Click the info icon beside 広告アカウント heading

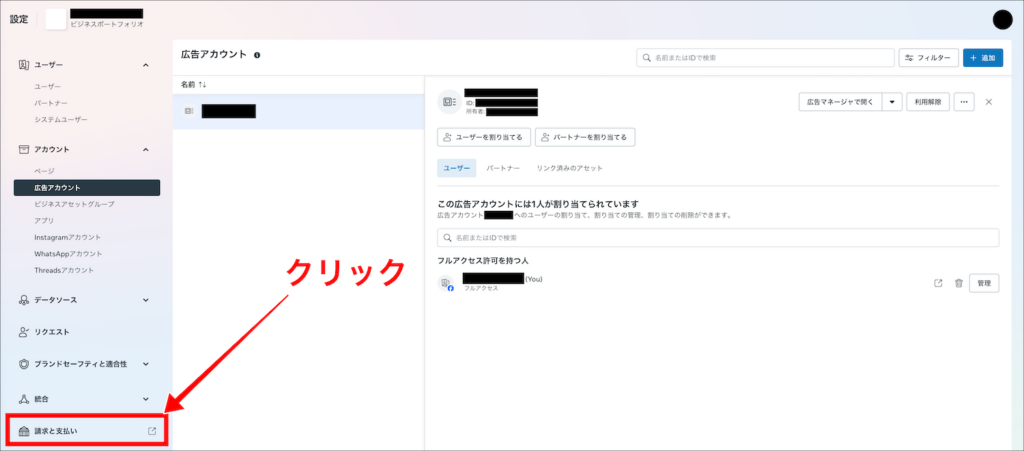(x=257, y=55)
